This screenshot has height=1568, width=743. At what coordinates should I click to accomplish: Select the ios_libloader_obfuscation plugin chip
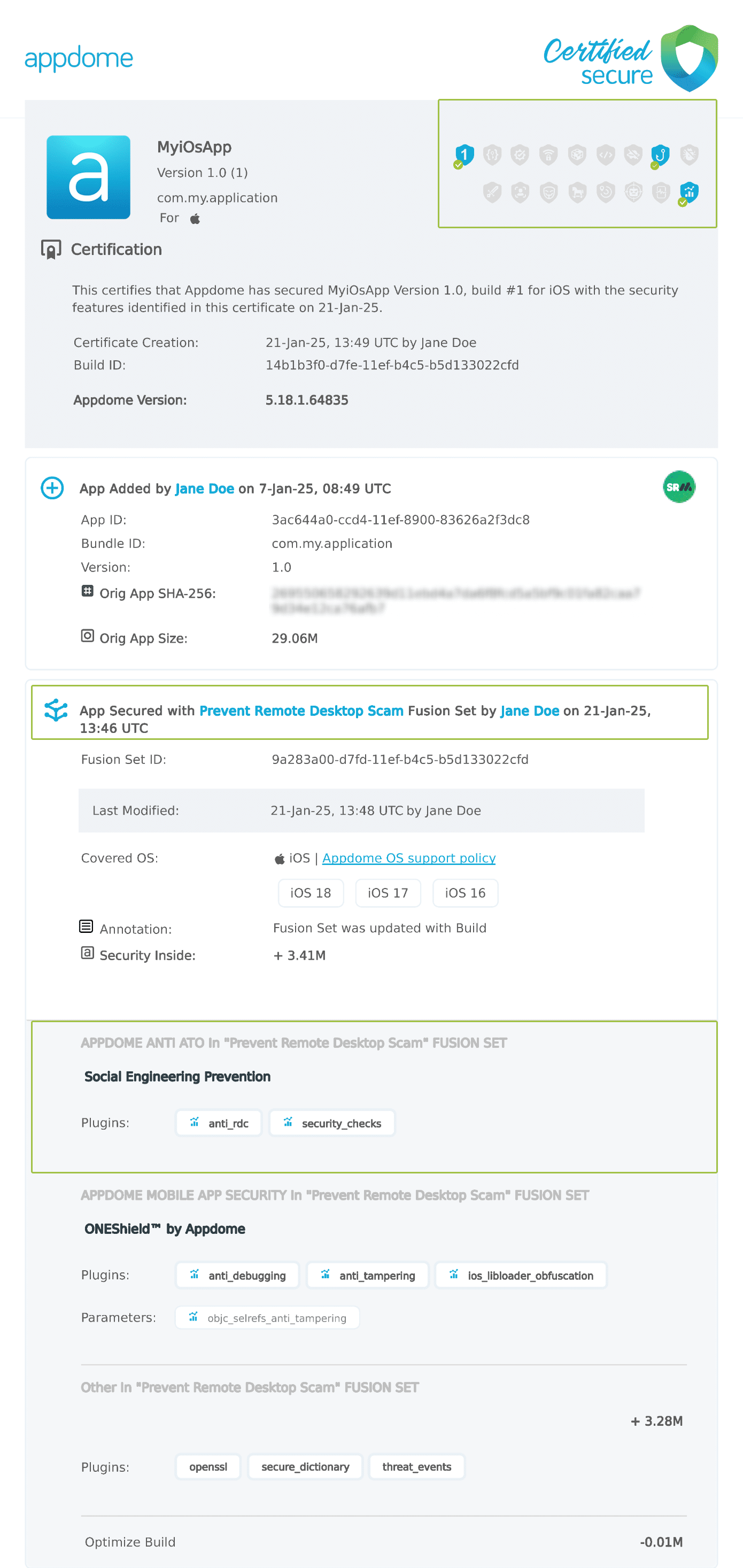point(521,1275)
